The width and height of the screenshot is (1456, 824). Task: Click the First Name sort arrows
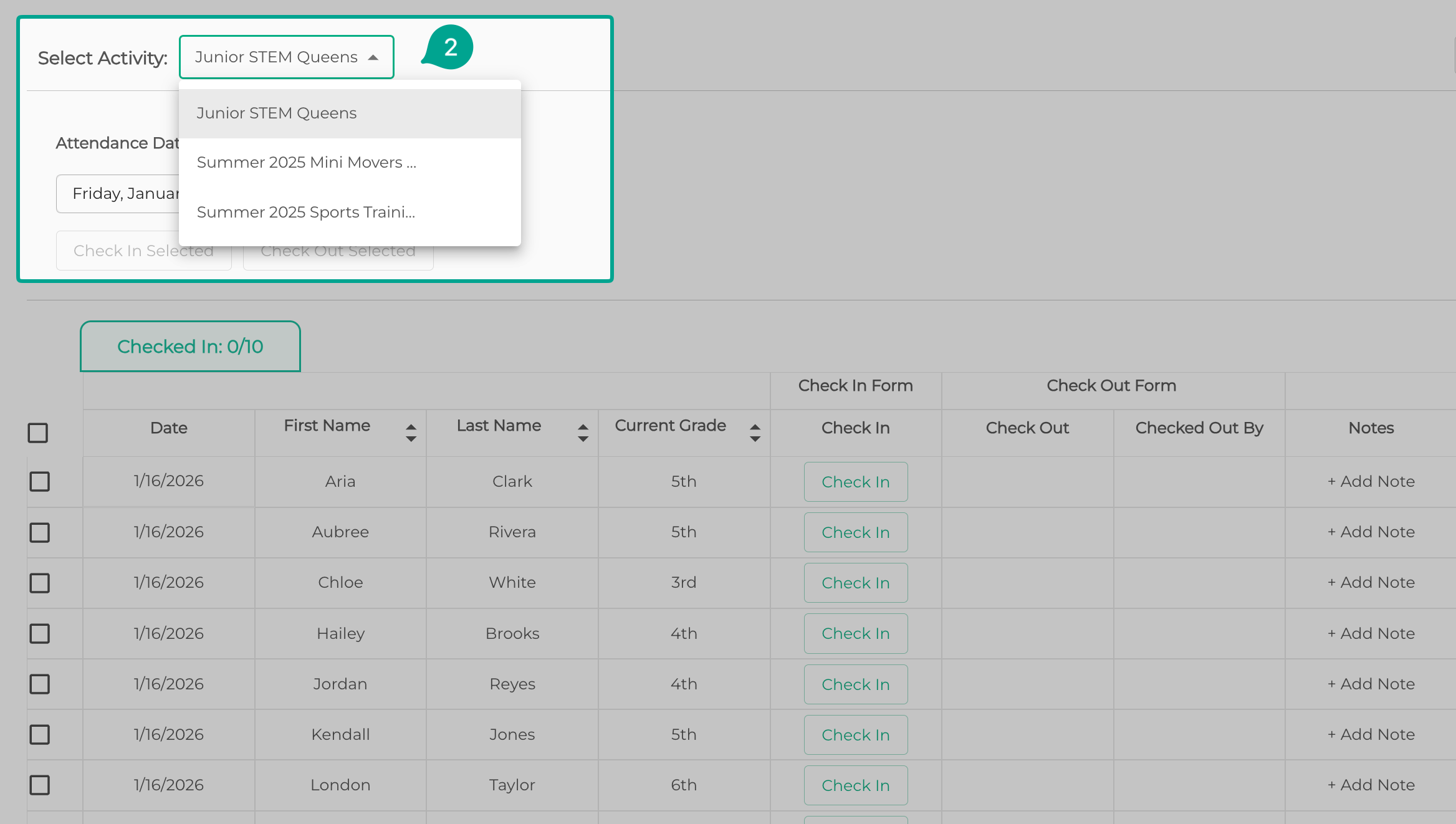[x=411, y=433]
